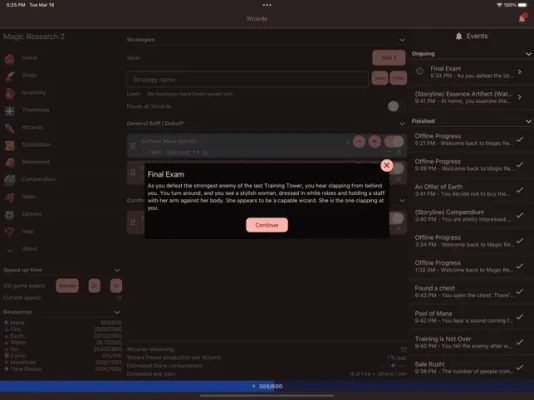Click the Home icon in sidebar
This screenshot has width=534, height=400.
point(10,59)
